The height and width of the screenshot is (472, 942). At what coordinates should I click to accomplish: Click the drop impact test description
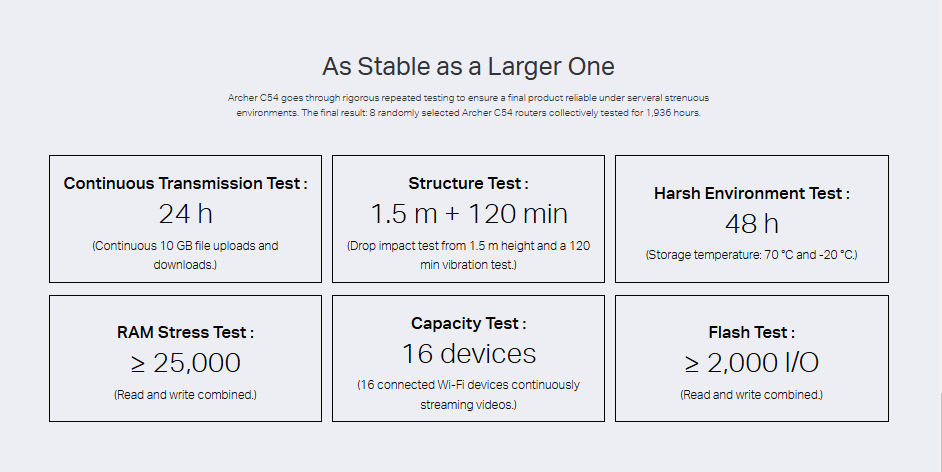(468, 254)
